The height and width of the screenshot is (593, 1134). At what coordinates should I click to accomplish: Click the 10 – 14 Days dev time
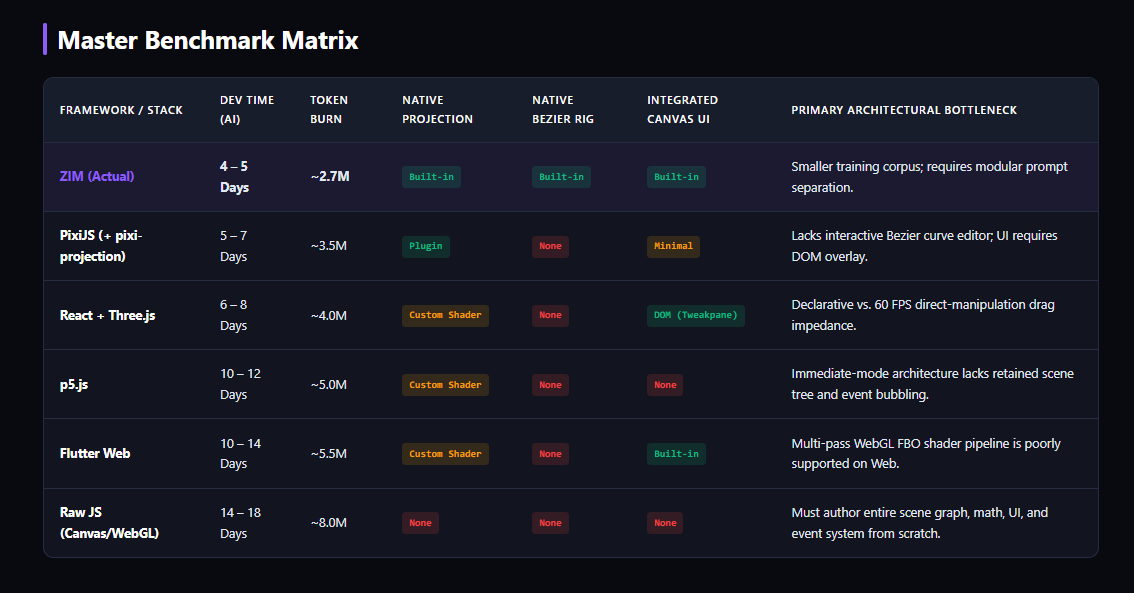(240, 453)
